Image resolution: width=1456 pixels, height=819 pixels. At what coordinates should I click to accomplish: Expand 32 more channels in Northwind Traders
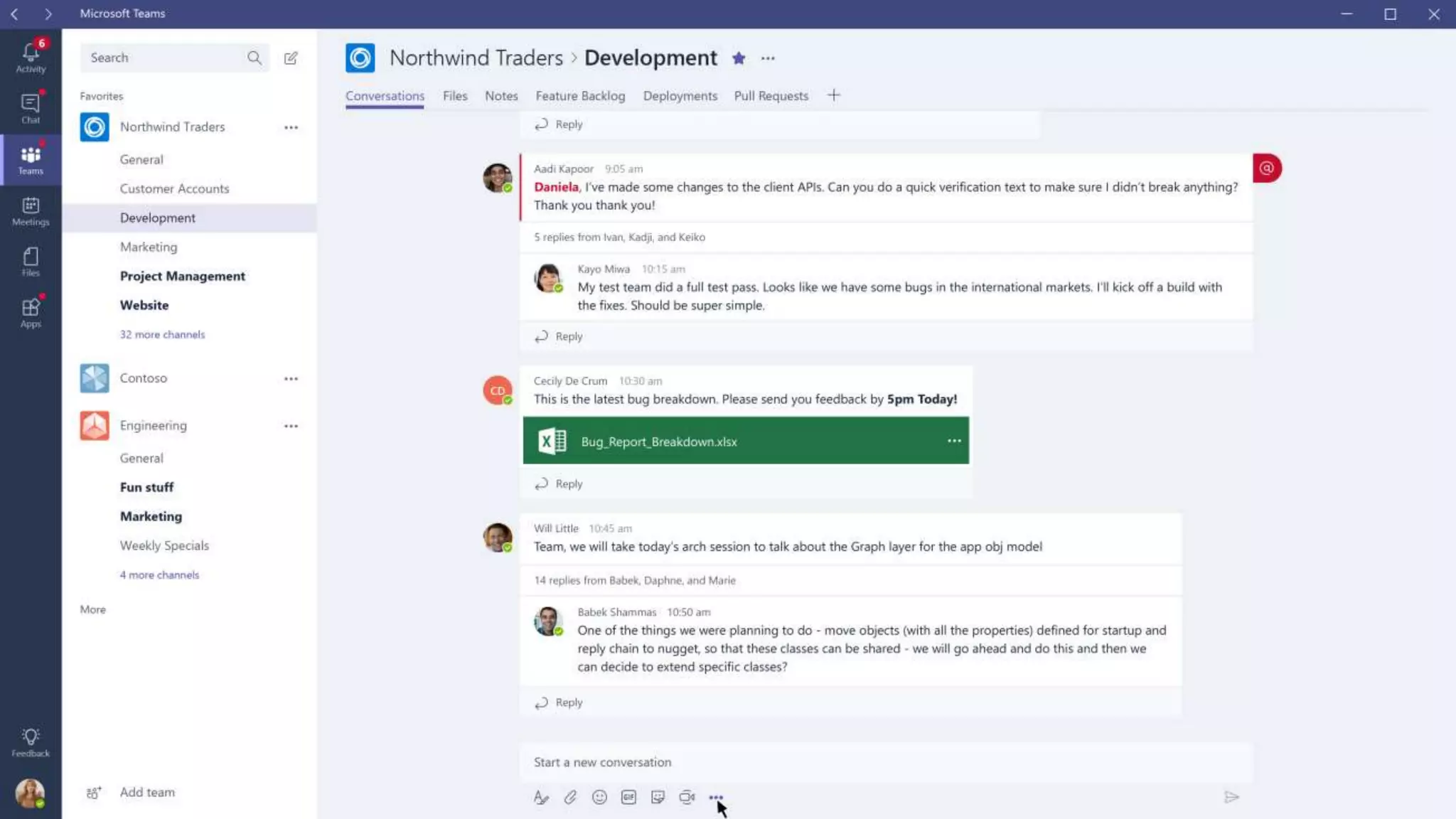tap(162, 334)
